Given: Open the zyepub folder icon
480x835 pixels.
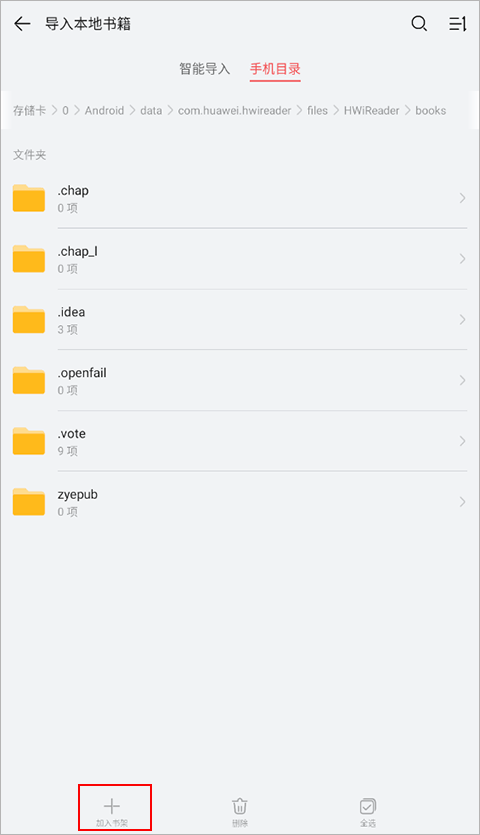Looking at the screenshot, I should (x=29, y=502).
